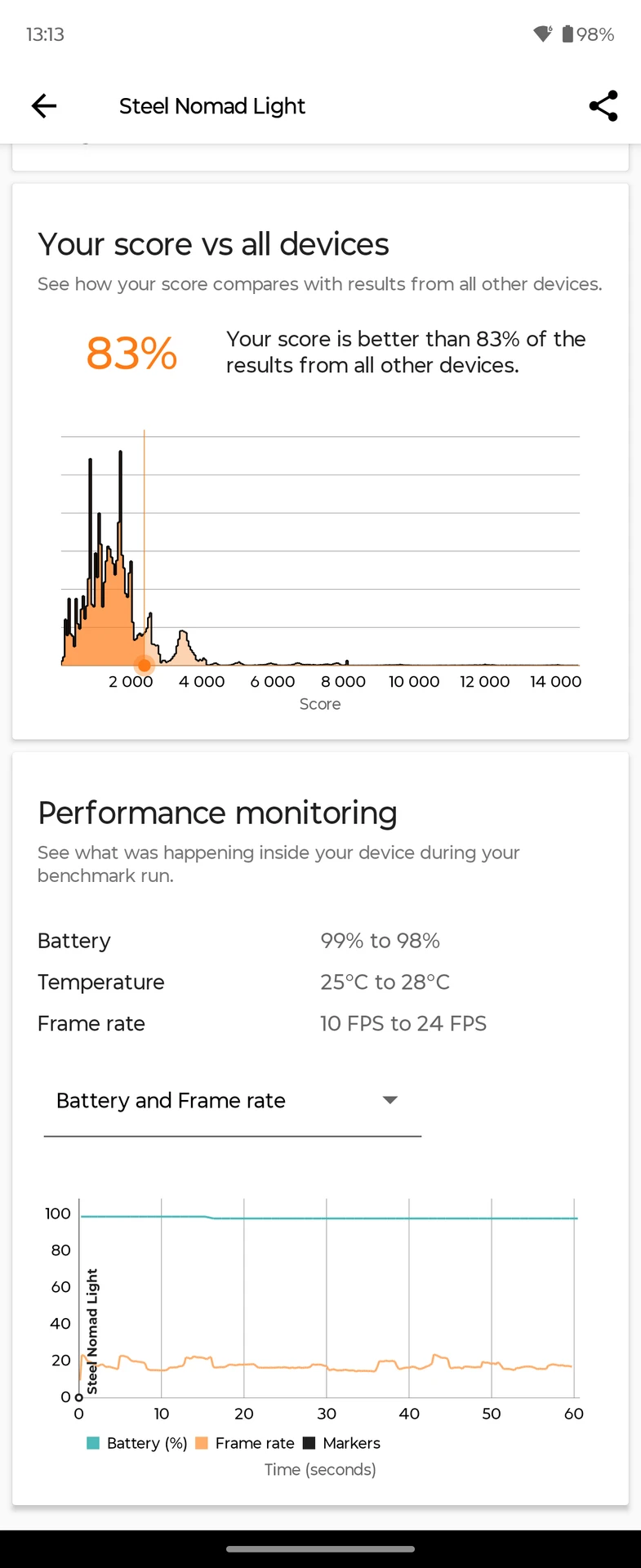The width and height of the screenshot is (641, 1568).
Task: Tap the share icon
Action: click(x=603, y=105)
